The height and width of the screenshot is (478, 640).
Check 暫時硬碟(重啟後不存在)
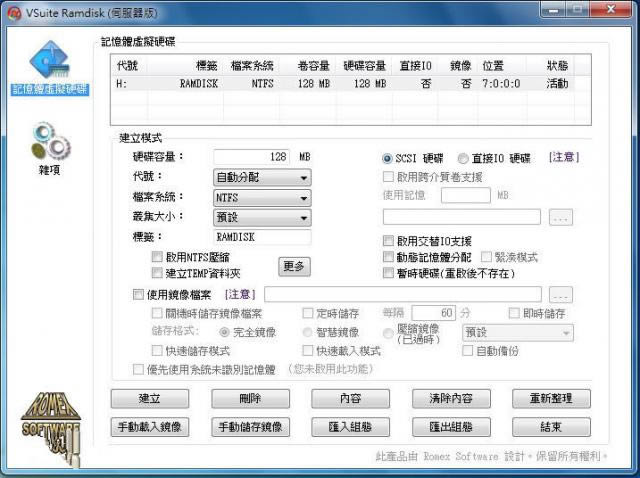[388, 273]
